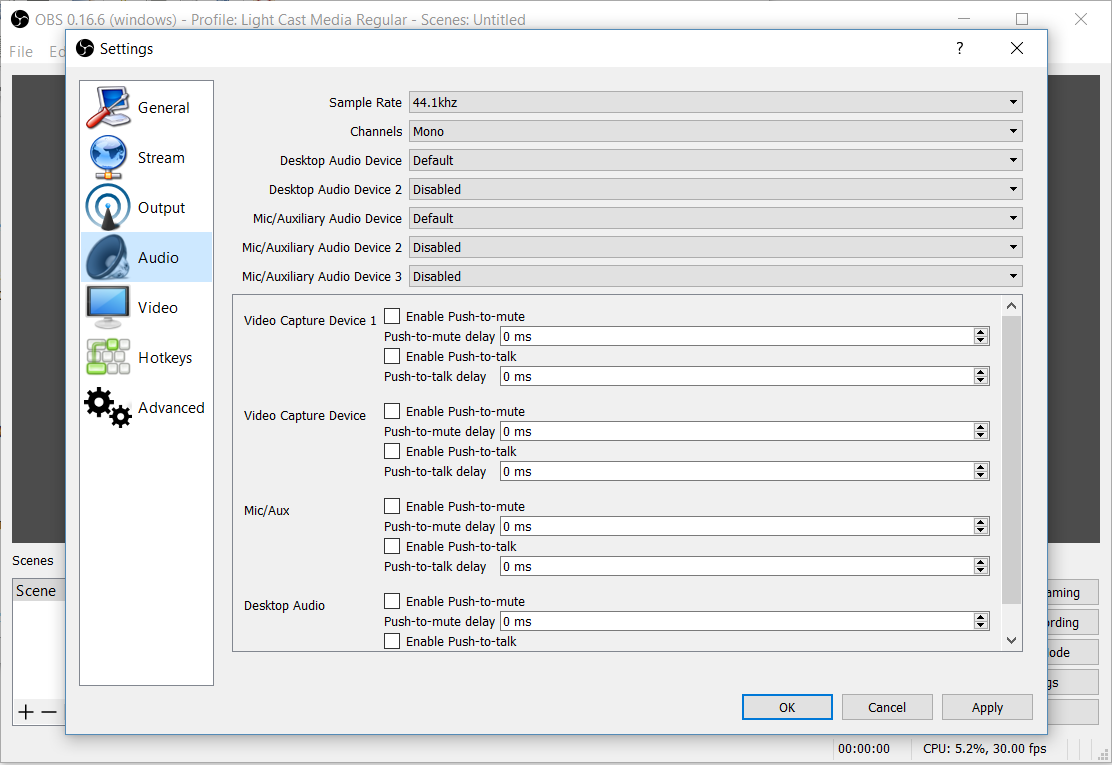Expand the Desktop Audio Device 2 dropdown
1112x765 pixels.
point(715,189)
